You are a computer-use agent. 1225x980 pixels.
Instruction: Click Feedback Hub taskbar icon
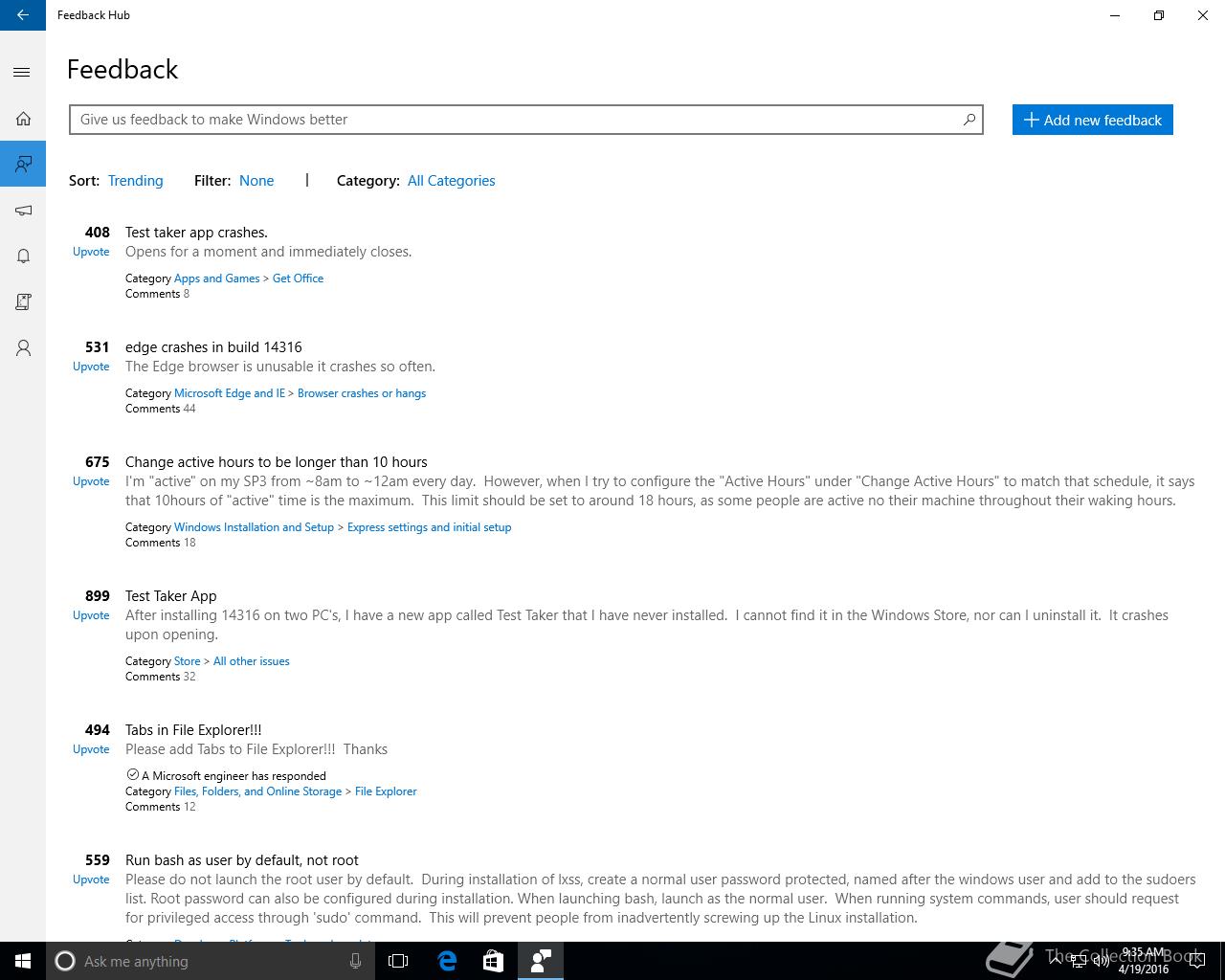point(541,961)
